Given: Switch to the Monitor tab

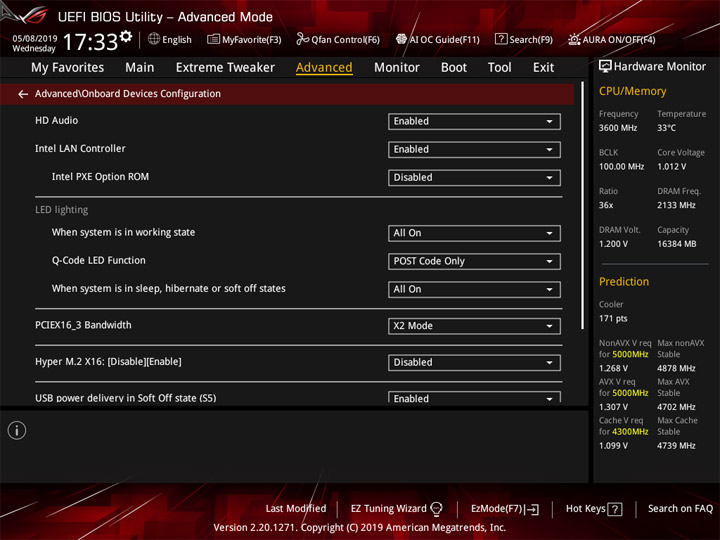Looking at the screenshot, I should coord(397,68).
